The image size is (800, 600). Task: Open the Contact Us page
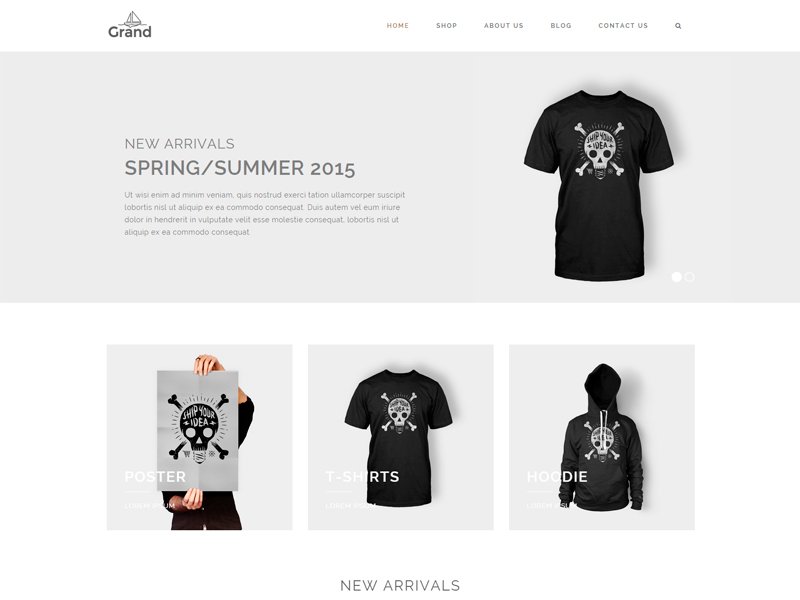pos(623,26)
